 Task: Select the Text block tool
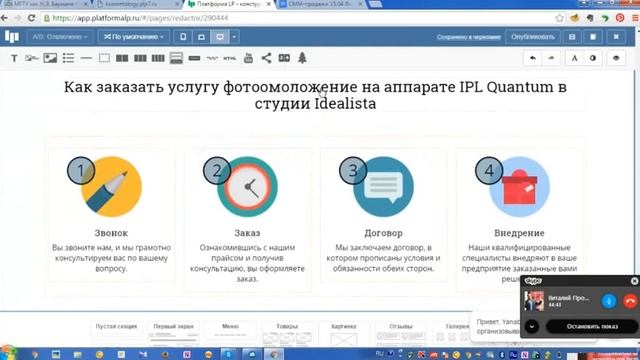14,58
